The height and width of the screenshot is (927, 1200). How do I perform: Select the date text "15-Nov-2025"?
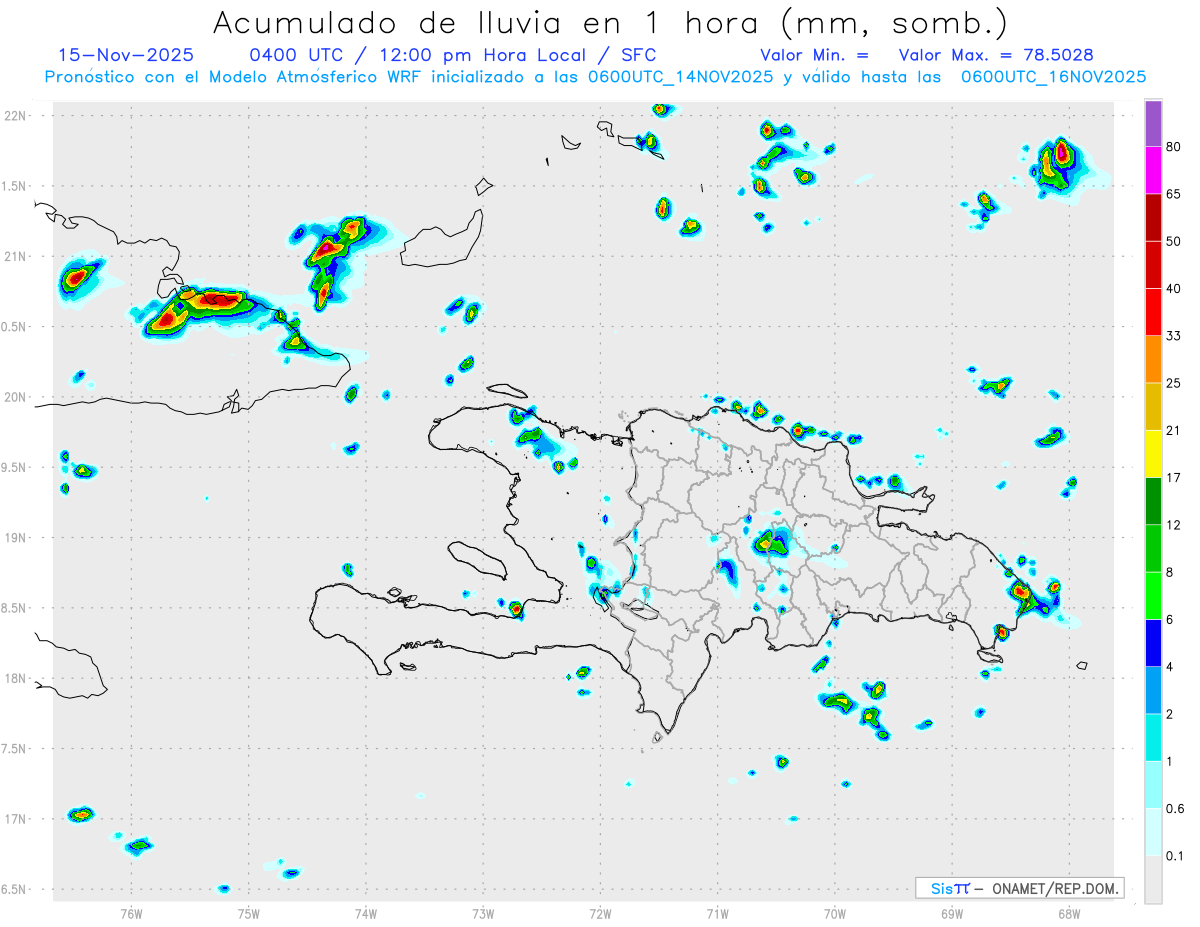coord(126,55)
